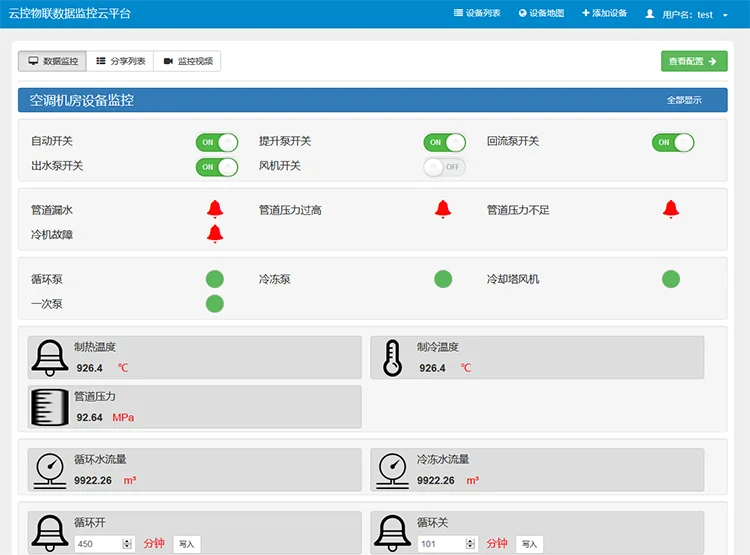Click the 云控物联数据监控云平台 title
This screenshot has width=750, height=555.
click(70, 13)
